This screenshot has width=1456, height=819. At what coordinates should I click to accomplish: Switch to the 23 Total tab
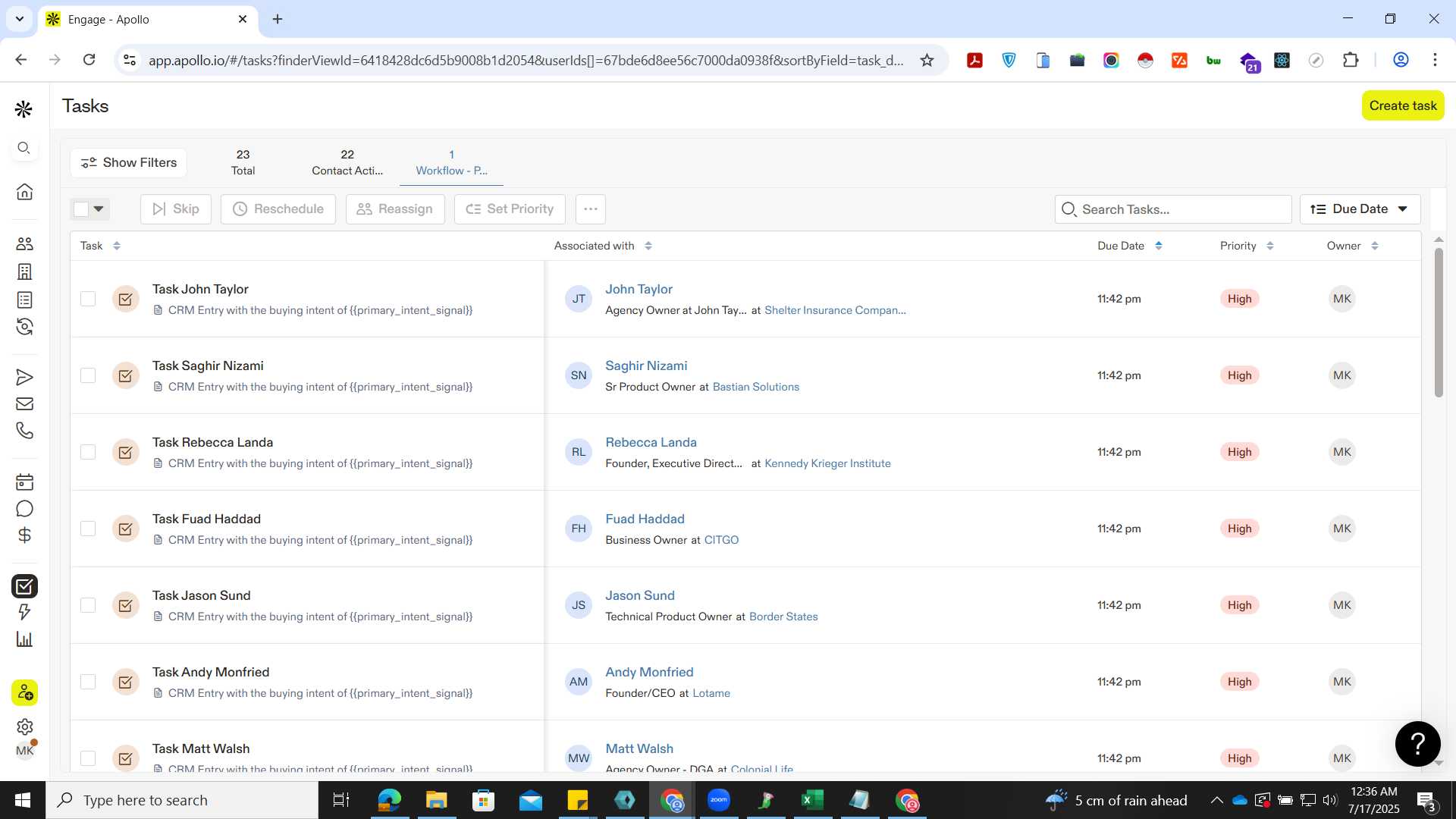[243, 162]
